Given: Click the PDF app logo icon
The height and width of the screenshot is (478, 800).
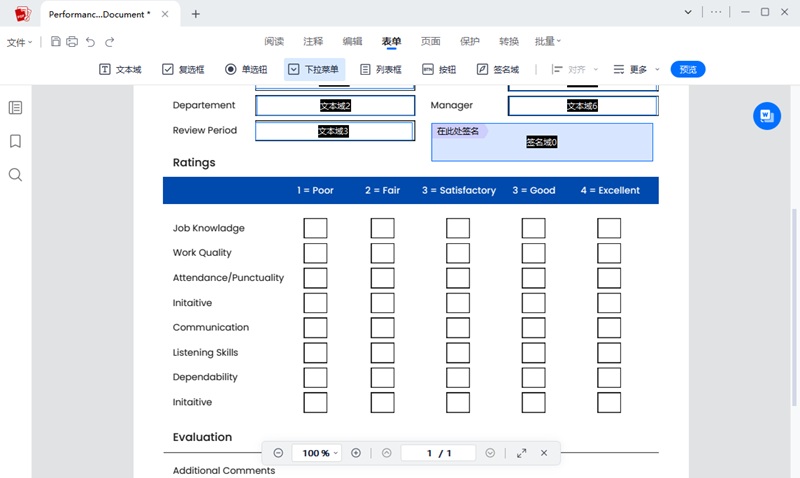Looking at the screenshot, I should [22, 14].
